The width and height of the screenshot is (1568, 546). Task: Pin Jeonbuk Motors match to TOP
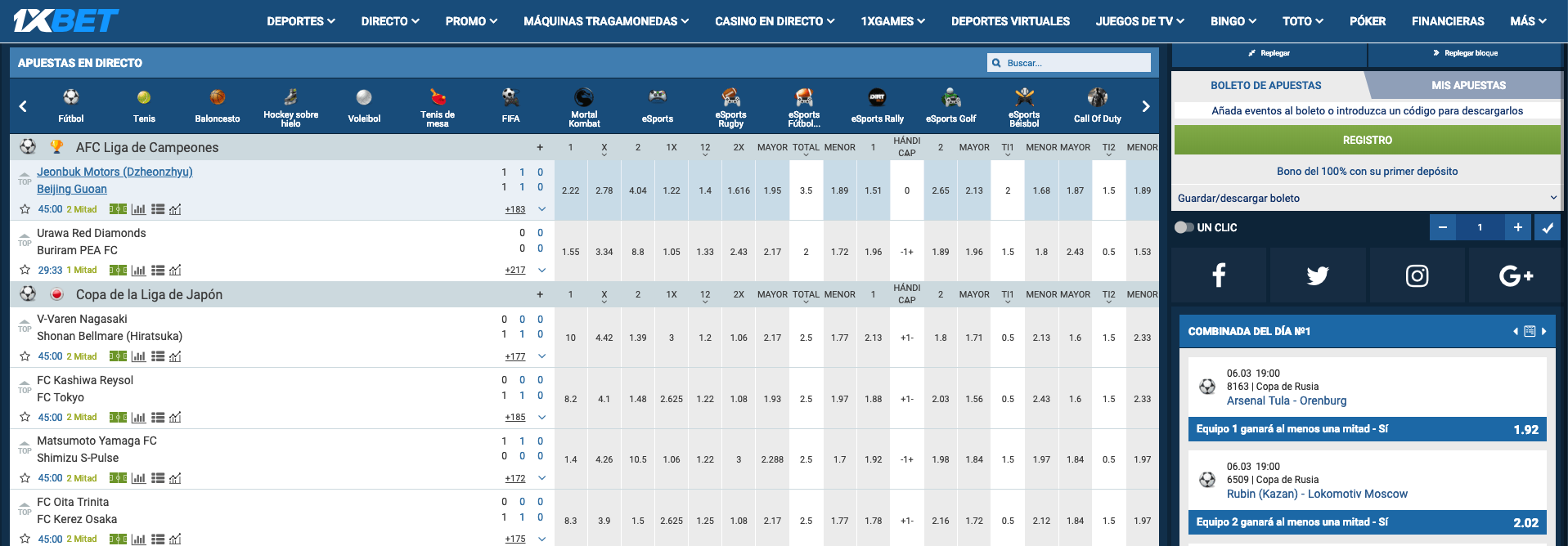tap(25, 179)
